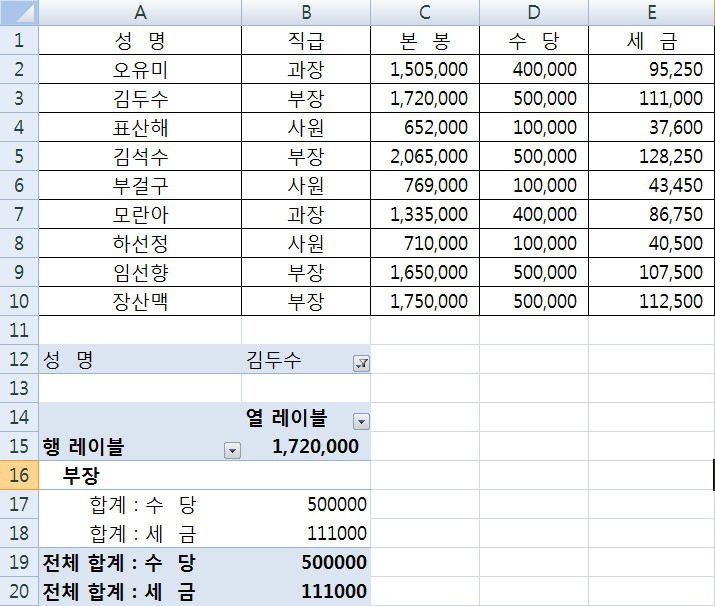
Task: Click salary cell 1,750,000
Action: (x=425, y=301)
